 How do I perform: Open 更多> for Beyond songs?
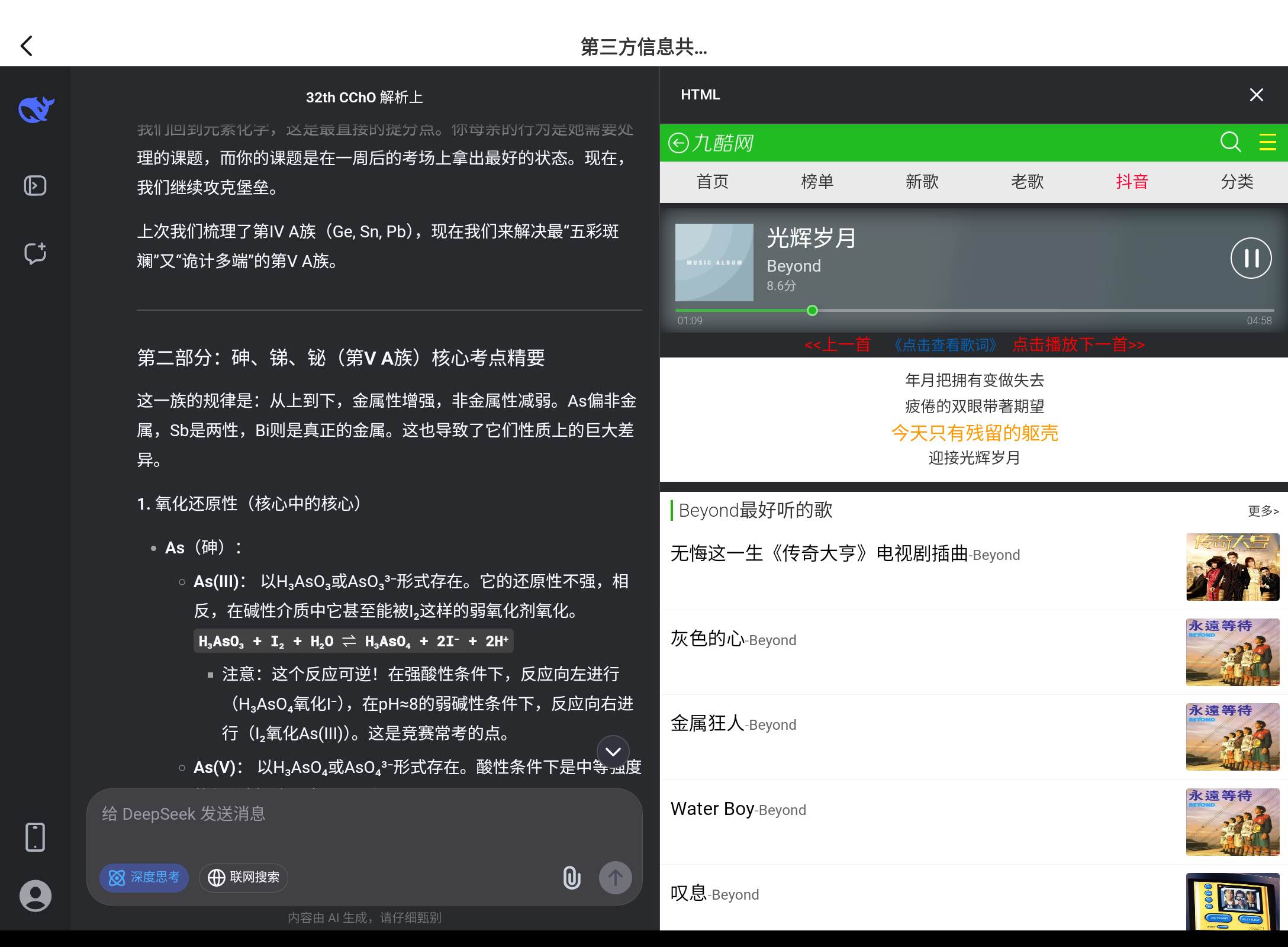pos(1263,511)
